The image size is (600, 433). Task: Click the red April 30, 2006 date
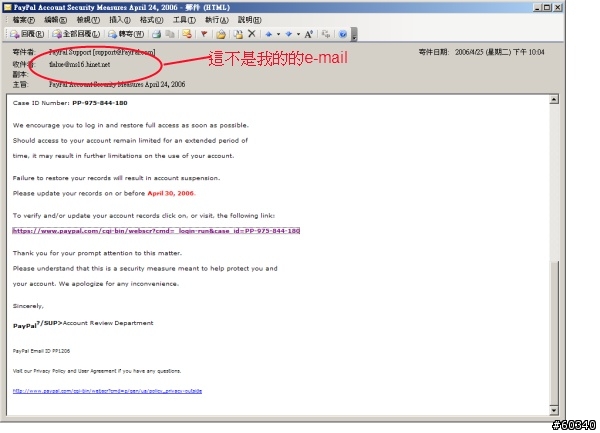pos(171,194)
